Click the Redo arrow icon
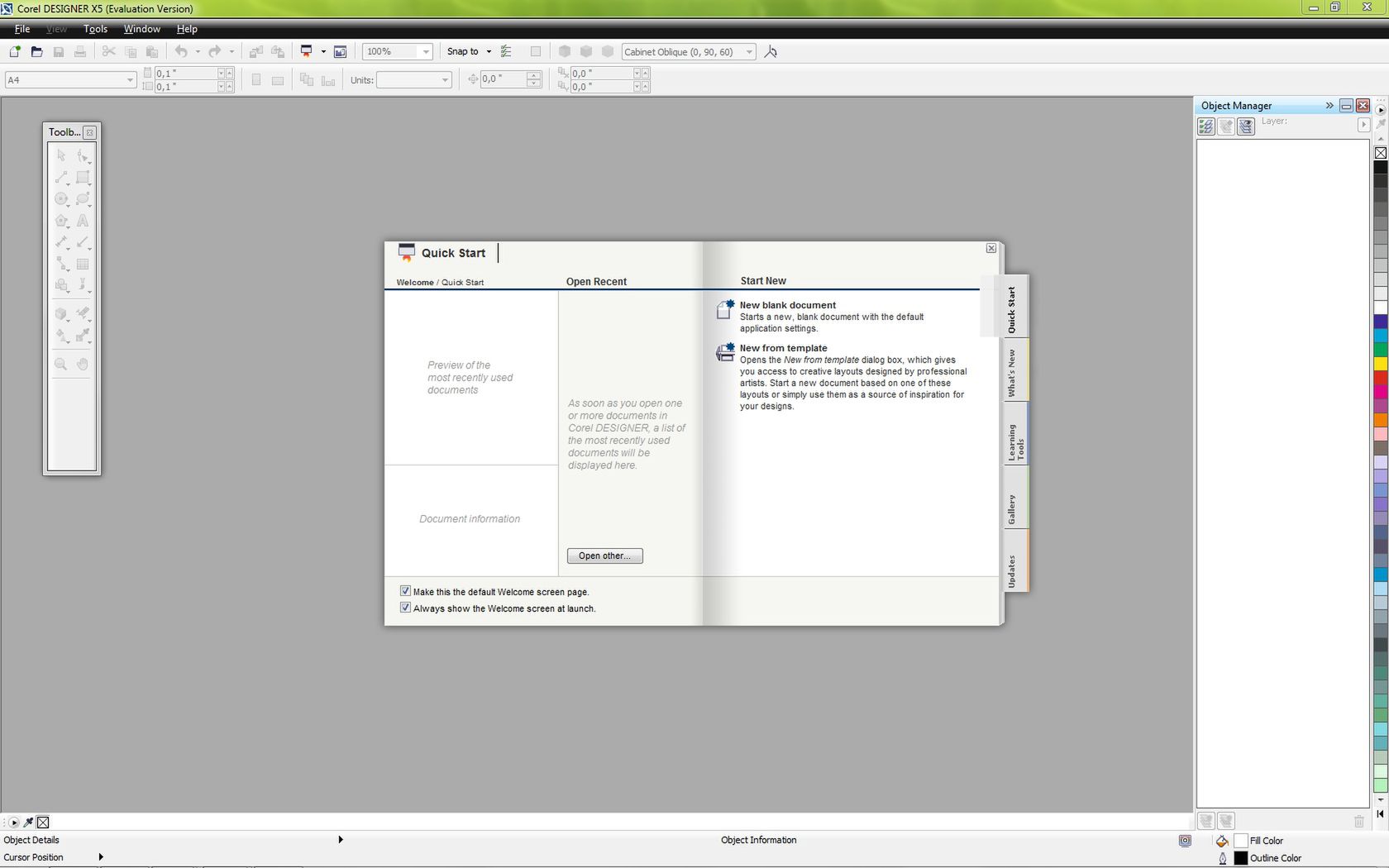 coord(215,51)
